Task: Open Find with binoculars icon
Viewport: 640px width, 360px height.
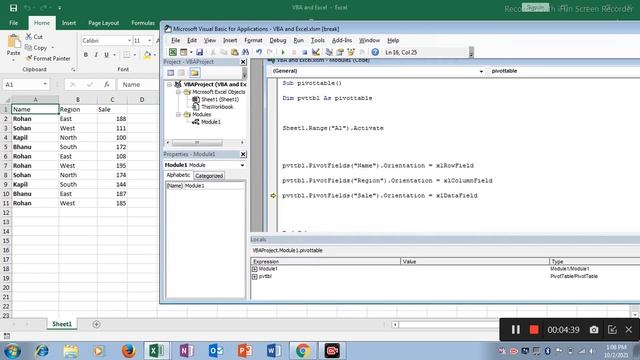Action: tap(245, 52)
